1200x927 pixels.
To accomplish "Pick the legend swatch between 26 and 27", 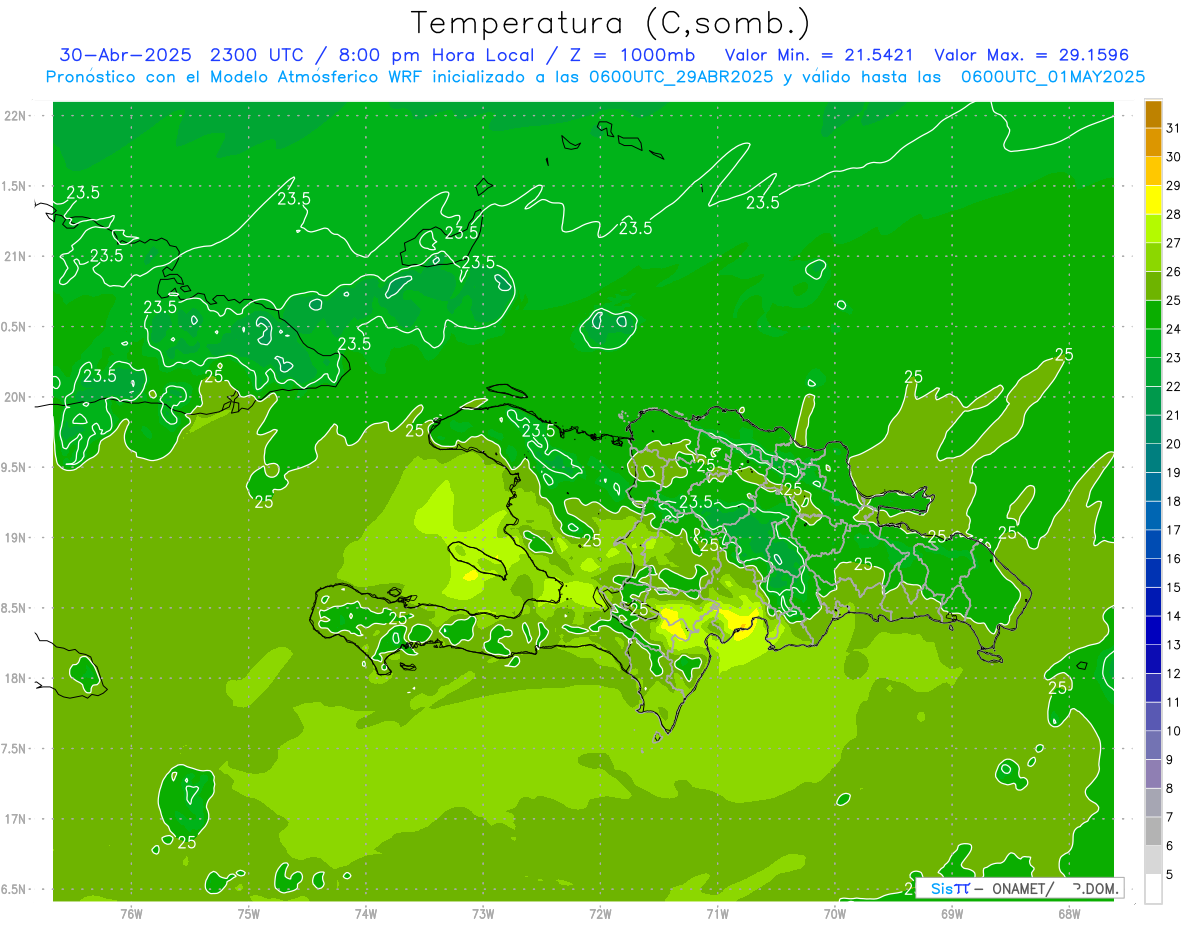I will [x=1153, y=257].
